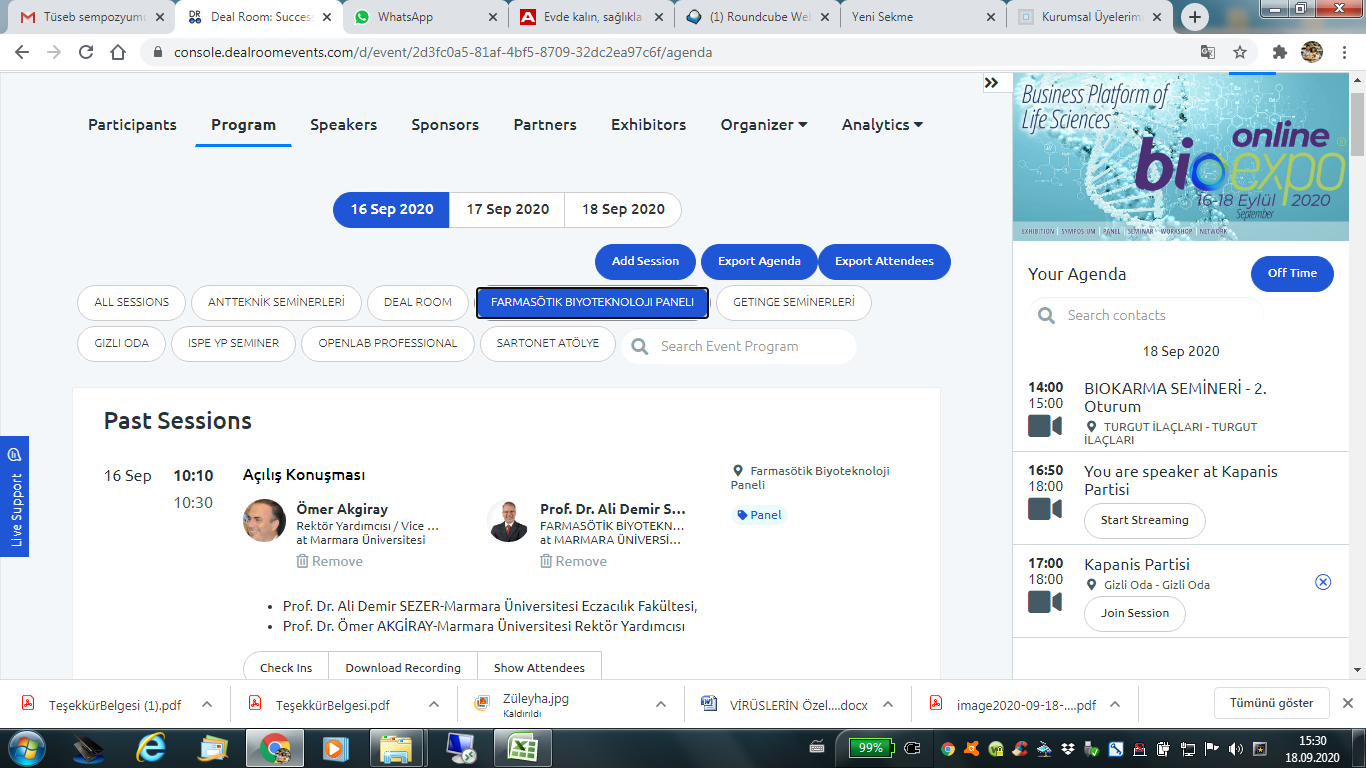Open the Exhibitors tab
The width and height of the screenshot is (1366, 768).
(x=649, y=125)
